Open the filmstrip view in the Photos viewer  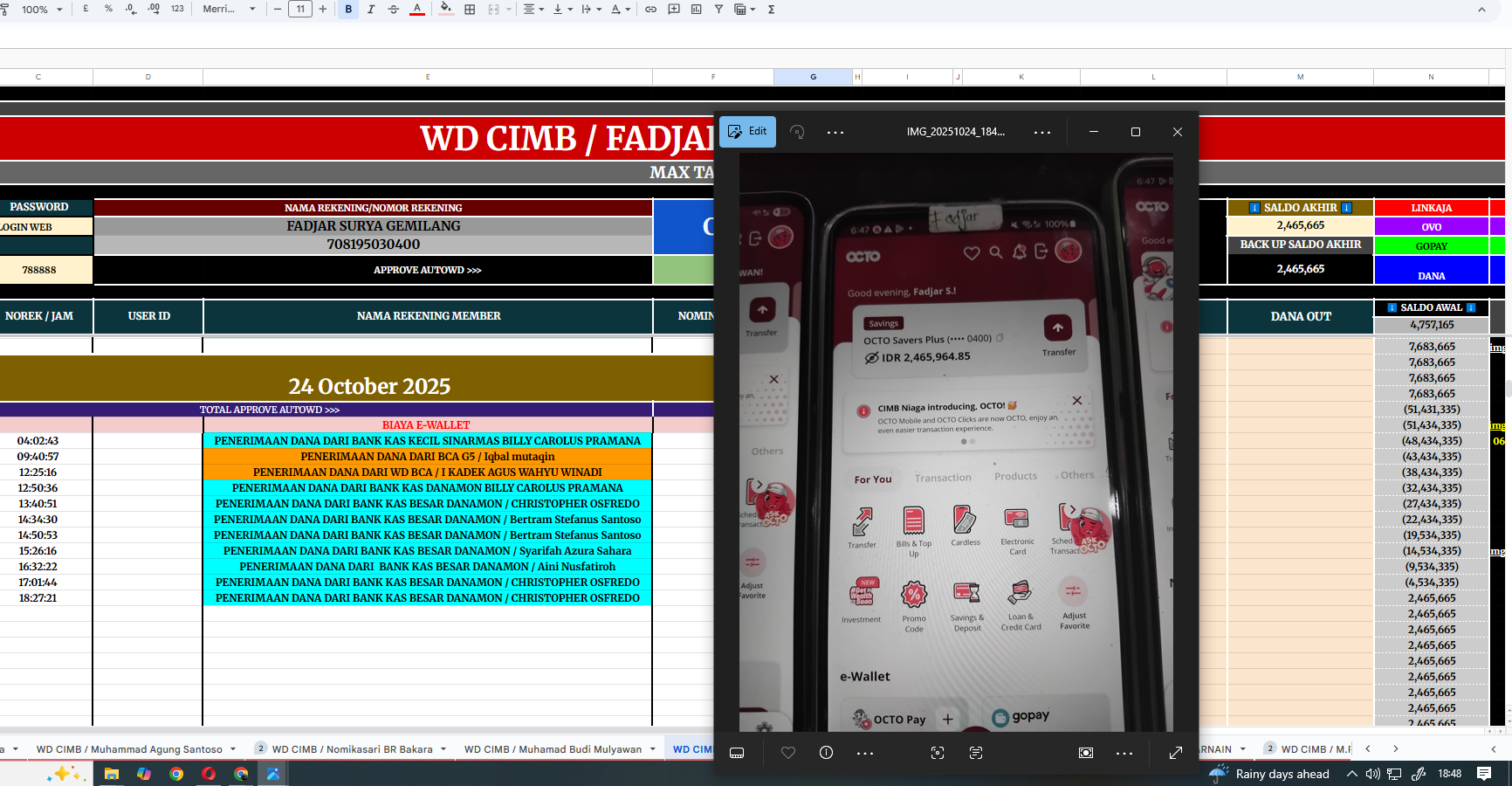(737, 753)
